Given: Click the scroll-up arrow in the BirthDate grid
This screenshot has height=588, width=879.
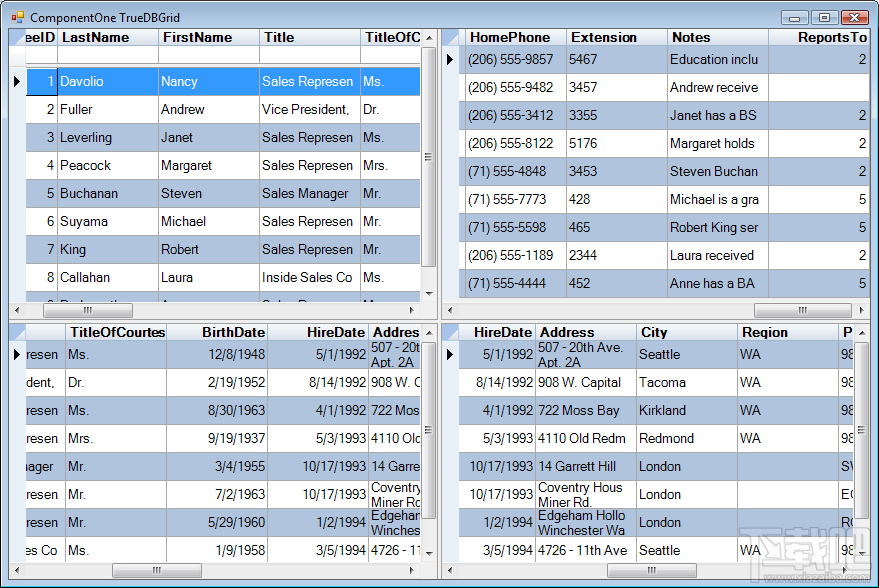Looking at the screenshot, I should [429, 333].
